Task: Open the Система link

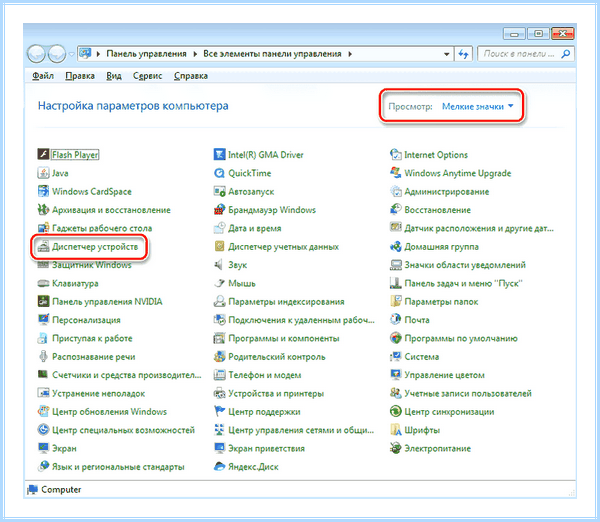Action: click(x=422, y=357)
